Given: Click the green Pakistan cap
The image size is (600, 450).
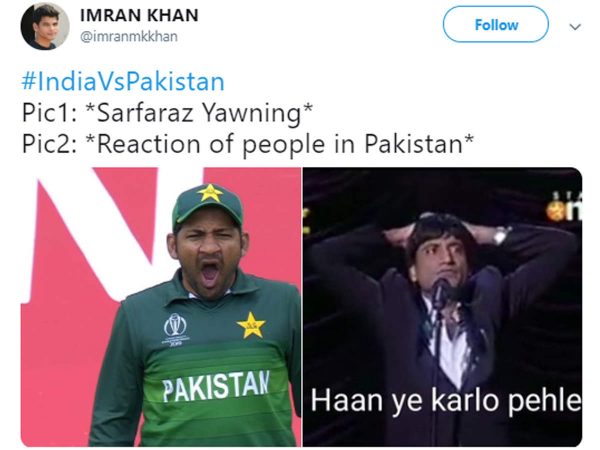Looking at the screenshot, I should click(x=207, y=207).
